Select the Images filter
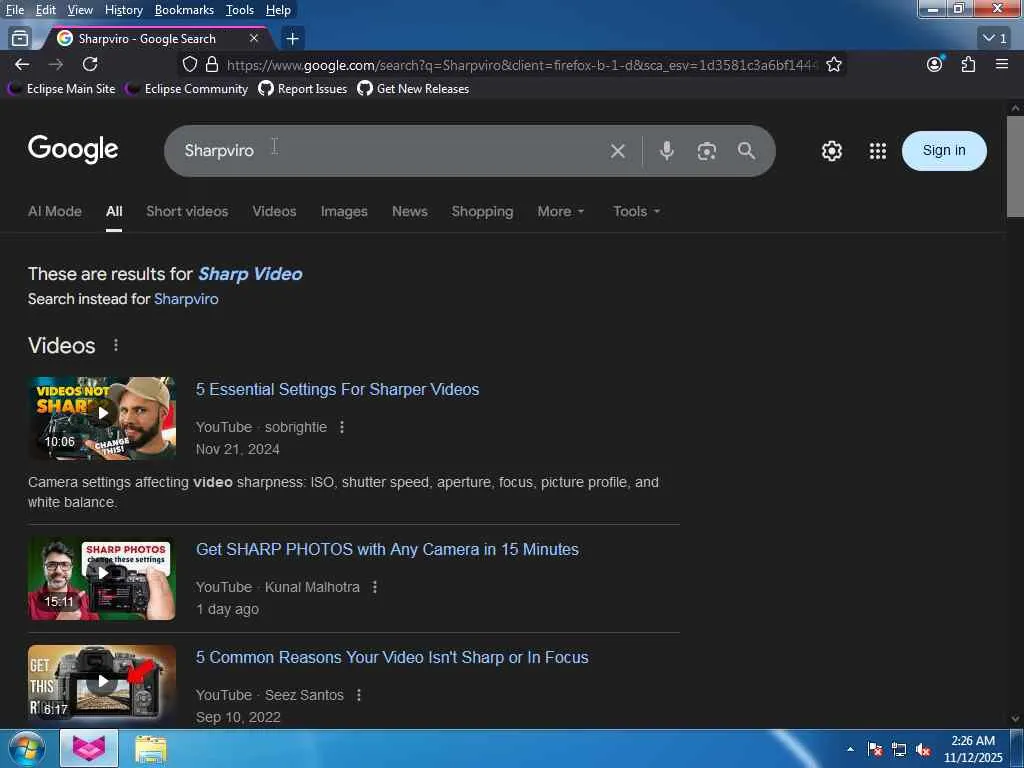 pos(344,212)
